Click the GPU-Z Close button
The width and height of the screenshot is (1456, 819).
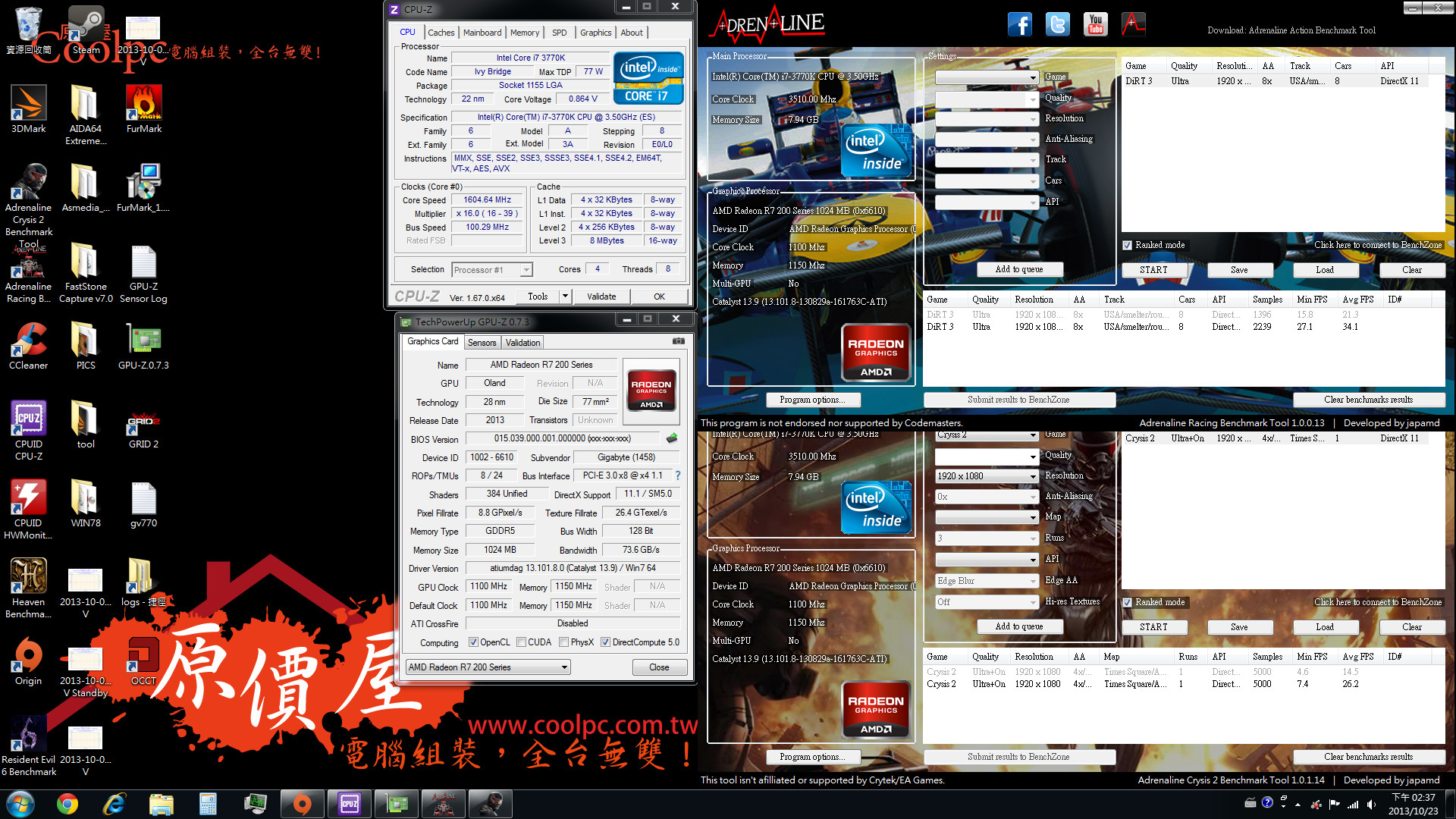659,667
